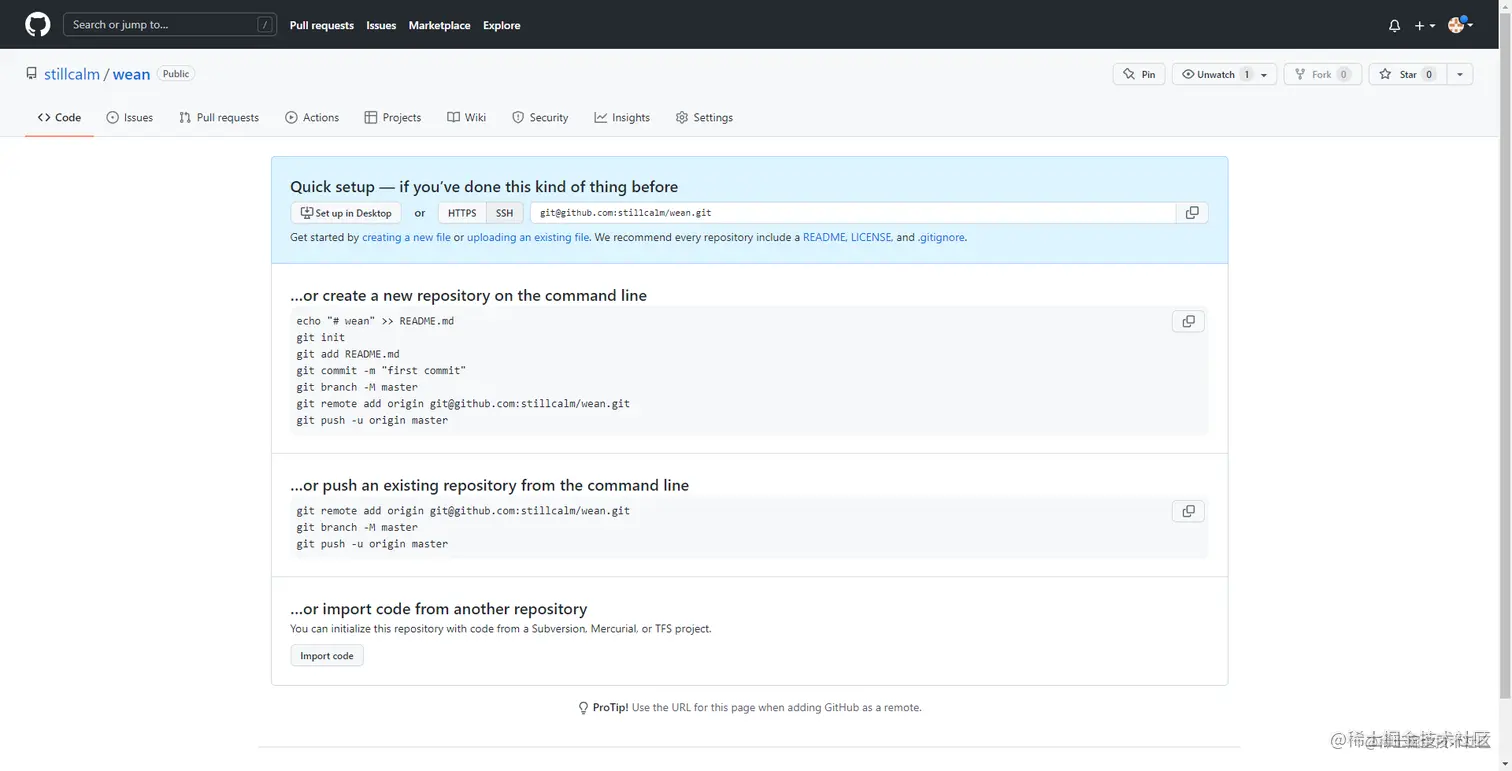Pin this repository

[x=1139, y=74]
